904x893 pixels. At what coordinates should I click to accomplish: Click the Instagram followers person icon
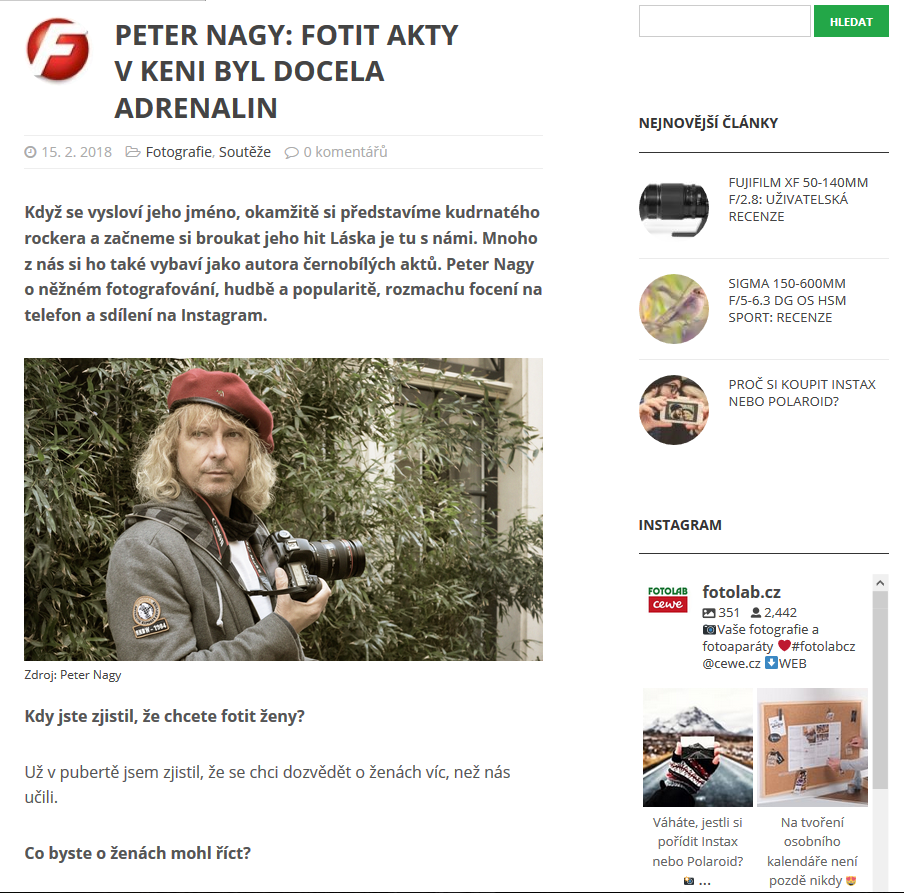(756, 613)
